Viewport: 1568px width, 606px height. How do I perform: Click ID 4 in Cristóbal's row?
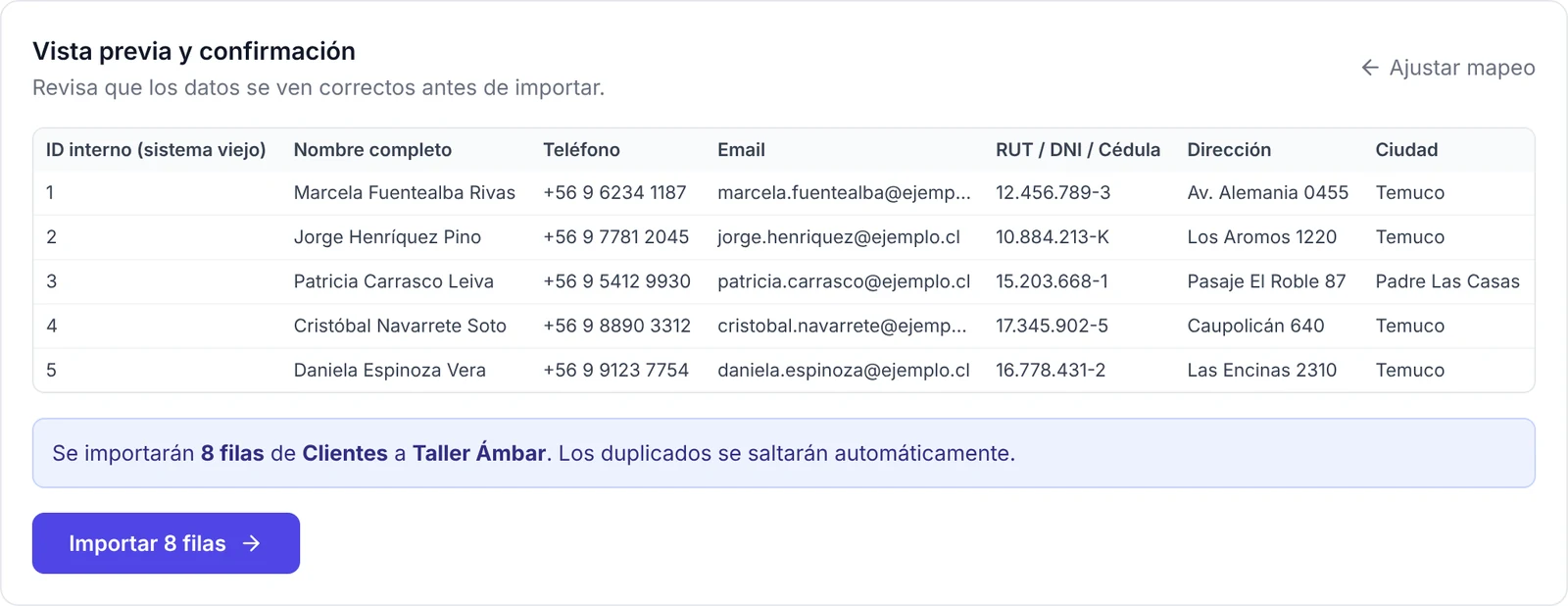[x=51, y=326]
